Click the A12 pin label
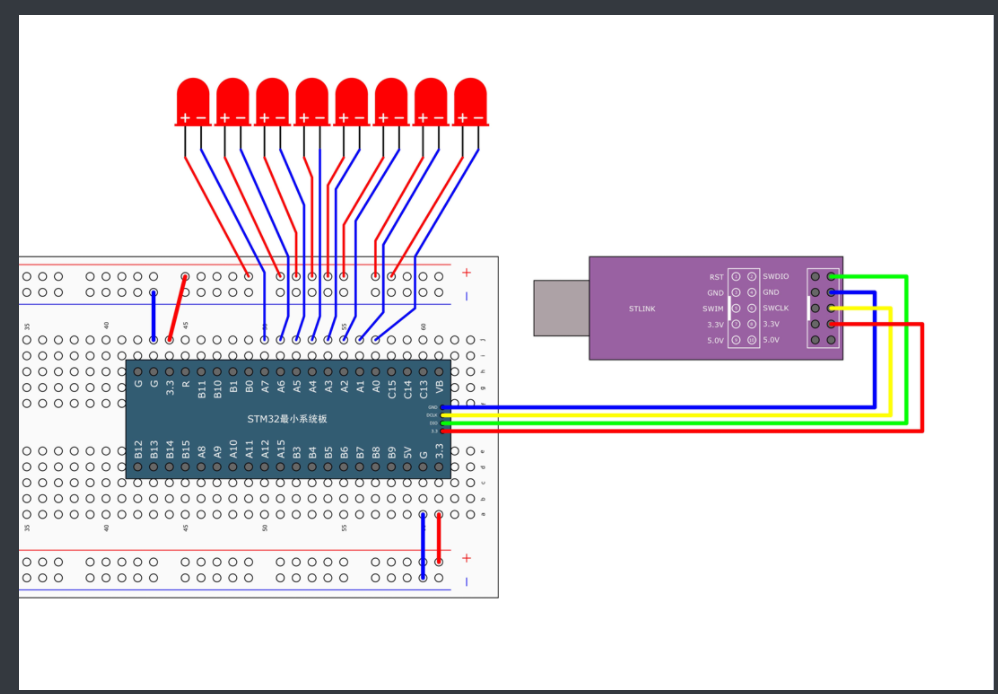 coord(265,450)
